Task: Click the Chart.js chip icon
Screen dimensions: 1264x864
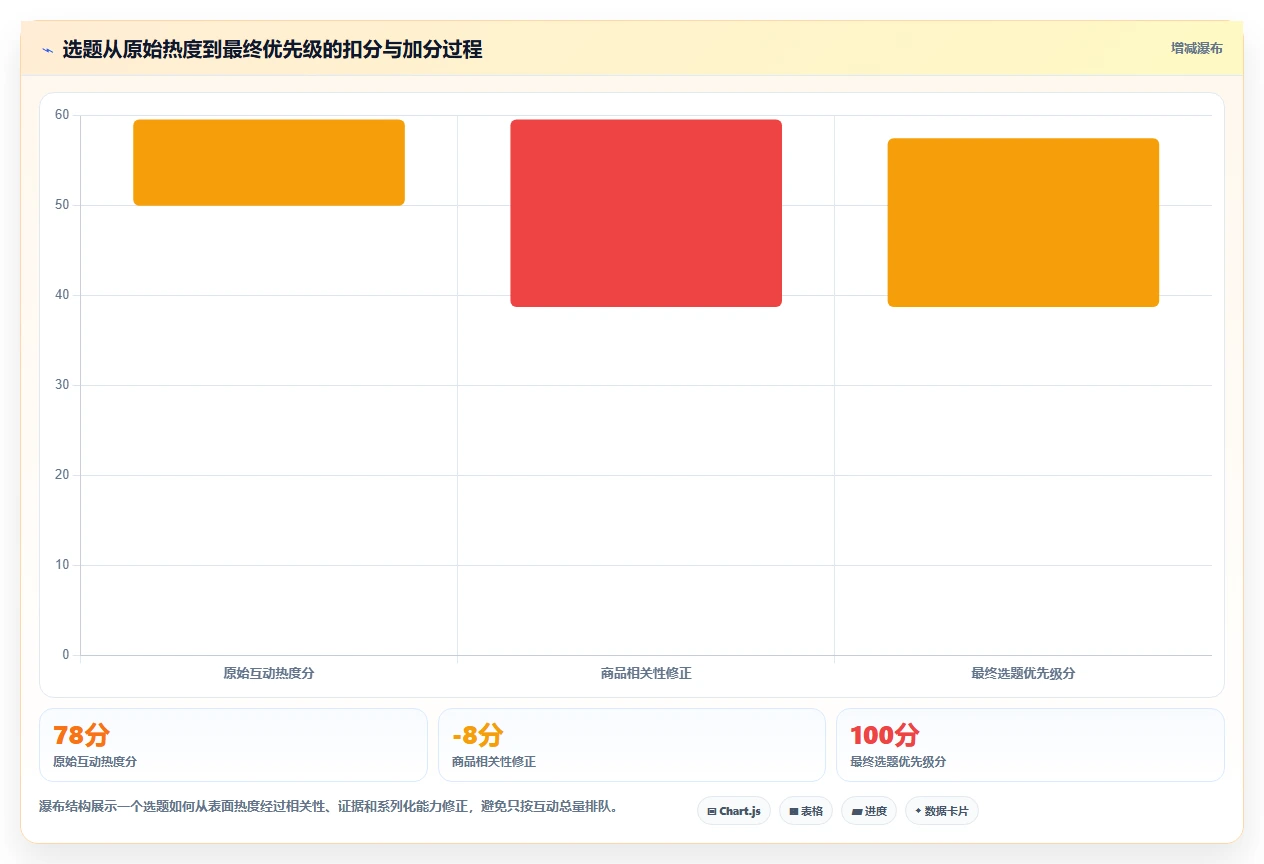Action: tap(711, 811)
